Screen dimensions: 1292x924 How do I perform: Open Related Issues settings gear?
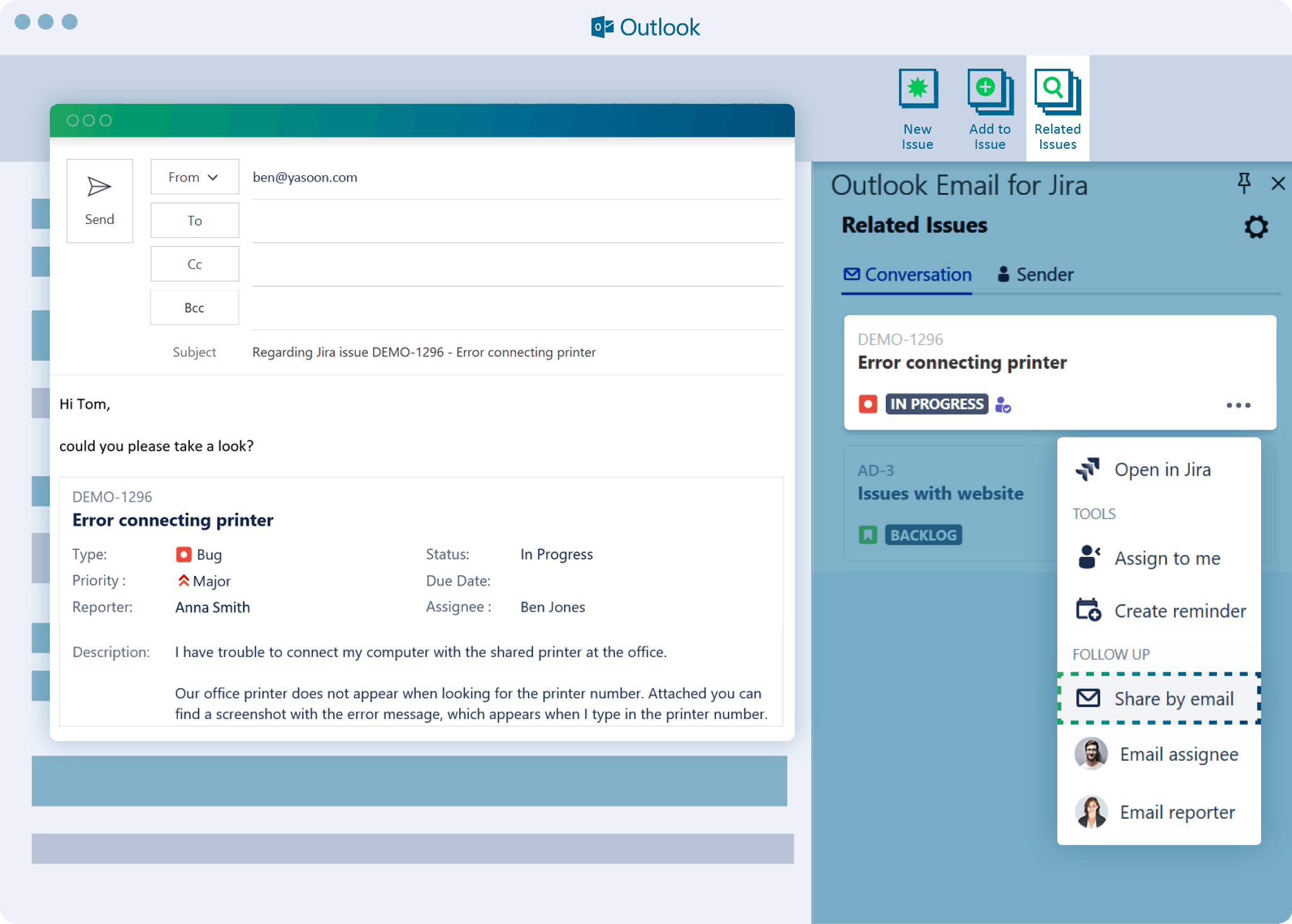tap(1255, 227)
